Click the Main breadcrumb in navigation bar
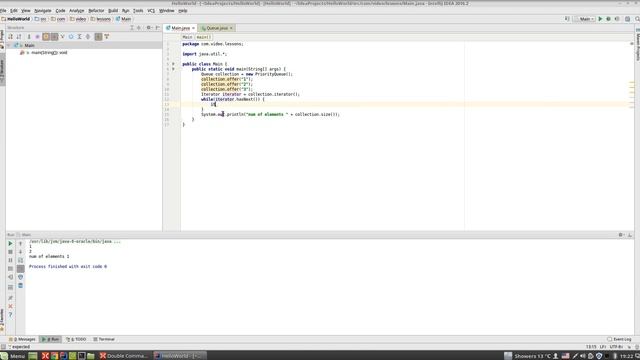Image resolution: width=640 pixels, height=360 pixels. pyautogui.click(x=123, y=19)
